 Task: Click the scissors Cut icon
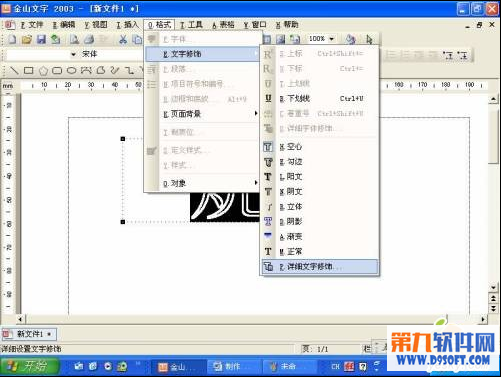pyautogui.click(x=123, y=39)
